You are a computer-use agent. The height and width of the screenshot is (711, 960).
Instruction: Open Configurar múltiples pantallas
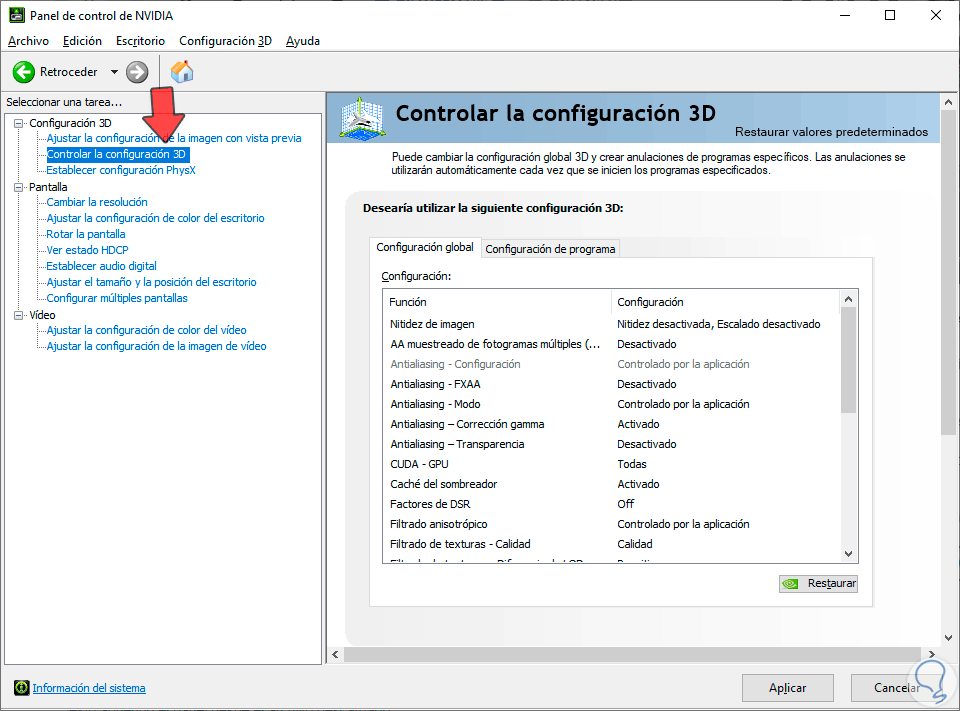117,298
